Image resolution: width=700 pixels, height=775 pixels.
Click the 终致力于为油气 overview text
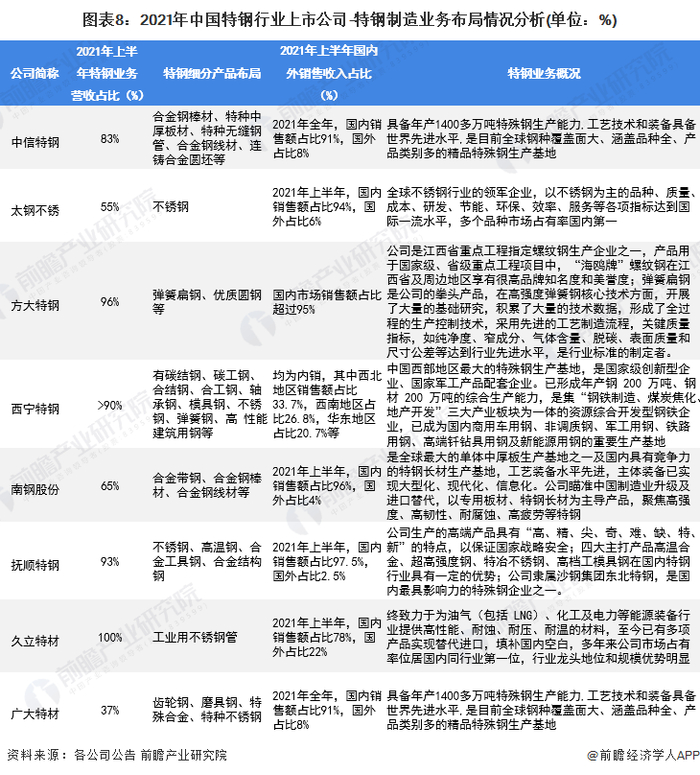tap(538, 637)
